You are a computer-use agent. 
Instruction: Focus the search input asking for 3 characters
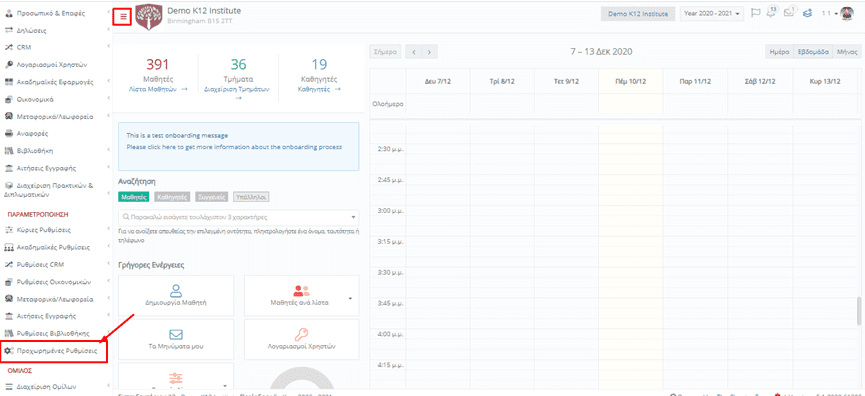point(238,217)
